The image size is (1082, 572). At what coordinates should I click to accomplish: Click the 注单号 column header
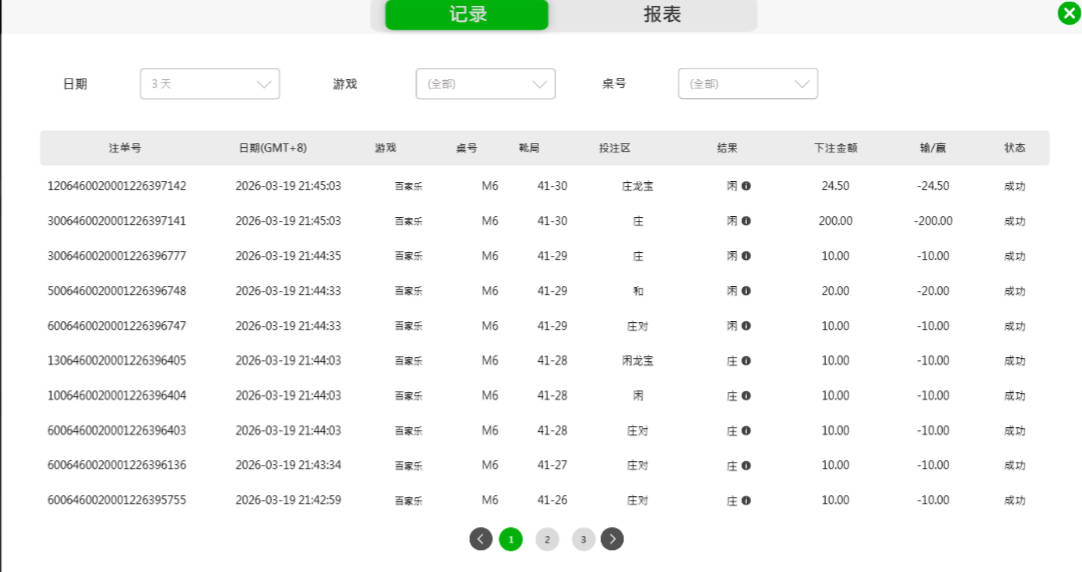pos(125,148)
